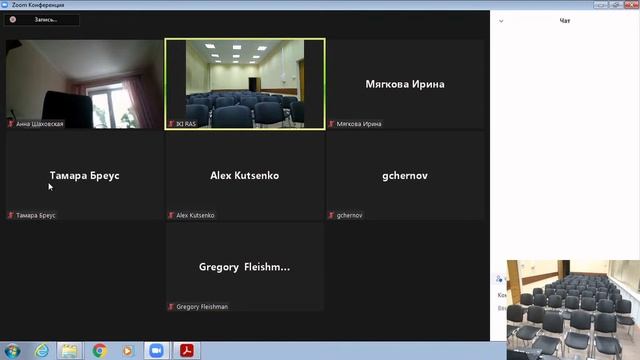Select Тамара Бреус participant tile
This screenshot has width=640, height=360.
click(x=84, y=176)
